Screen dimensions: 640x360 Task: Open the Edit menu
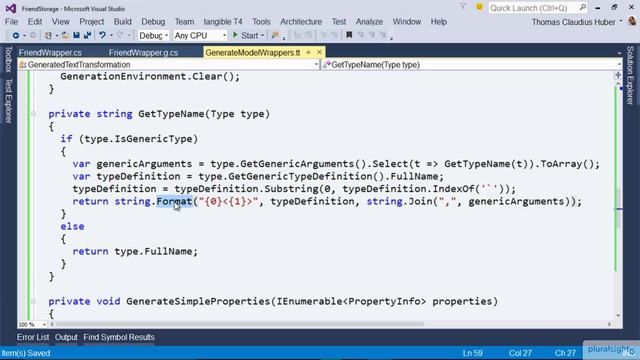coord(35,22)
